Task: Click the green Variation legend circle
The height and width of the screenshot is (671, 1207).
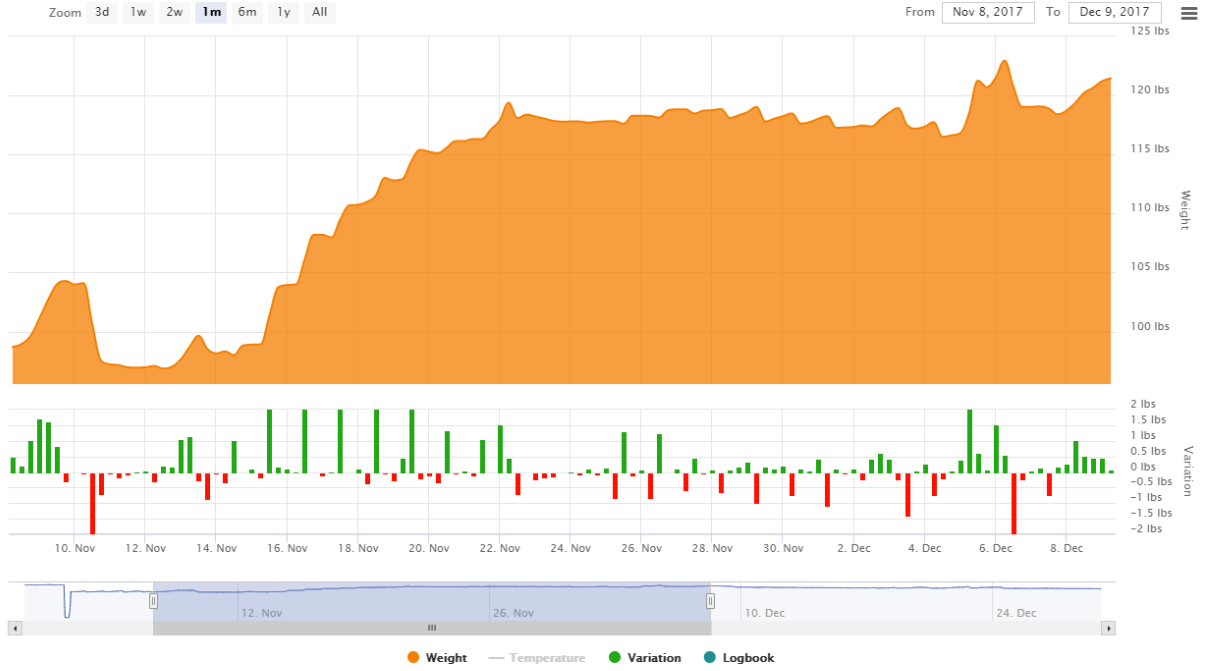Action: tap(615, 657)
